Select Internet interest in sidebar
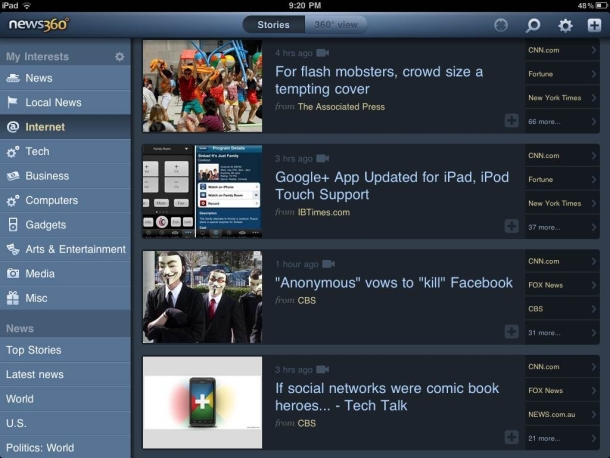The width and height of the screenshot is (610, 458). [x=65, y=127]
